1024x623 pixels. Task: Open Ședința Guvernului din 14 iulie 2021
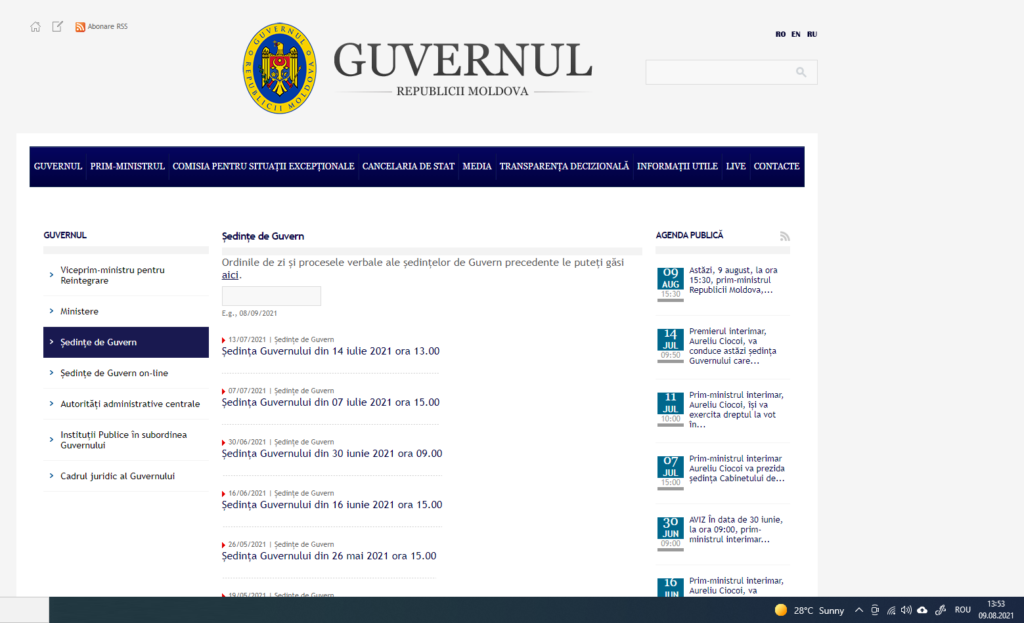click(330, 351)
